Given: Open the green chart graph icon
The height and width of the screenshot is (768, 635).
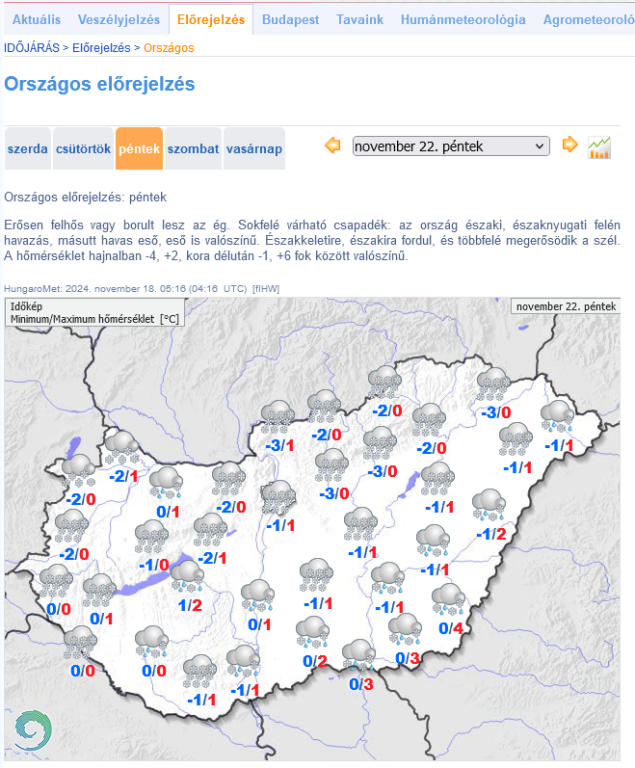Looking at the screenshot, I should (600, 147).
